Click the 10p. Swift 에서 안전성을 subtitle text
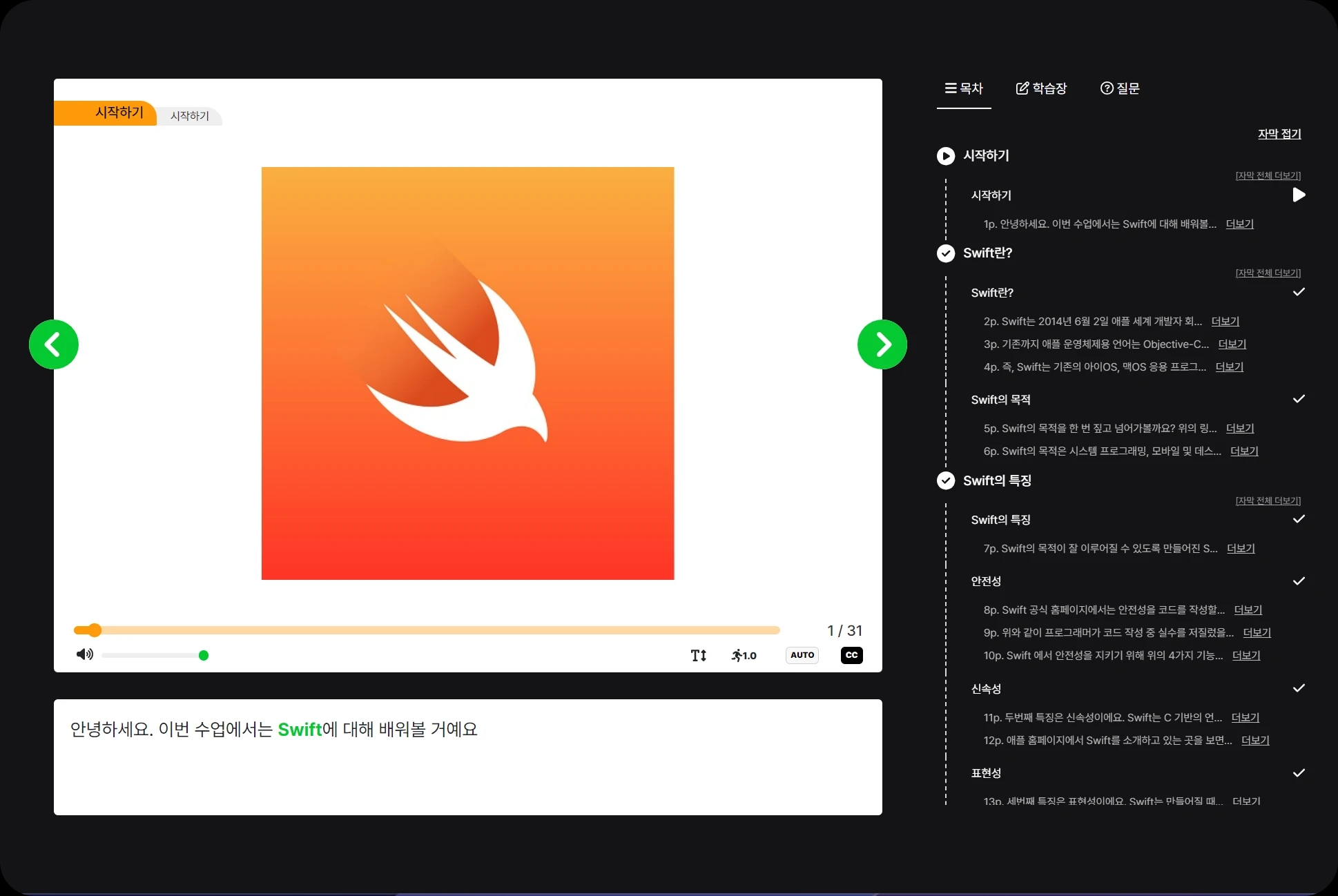Viewport: 1338px width, 896px height. tap(1103, 656)
